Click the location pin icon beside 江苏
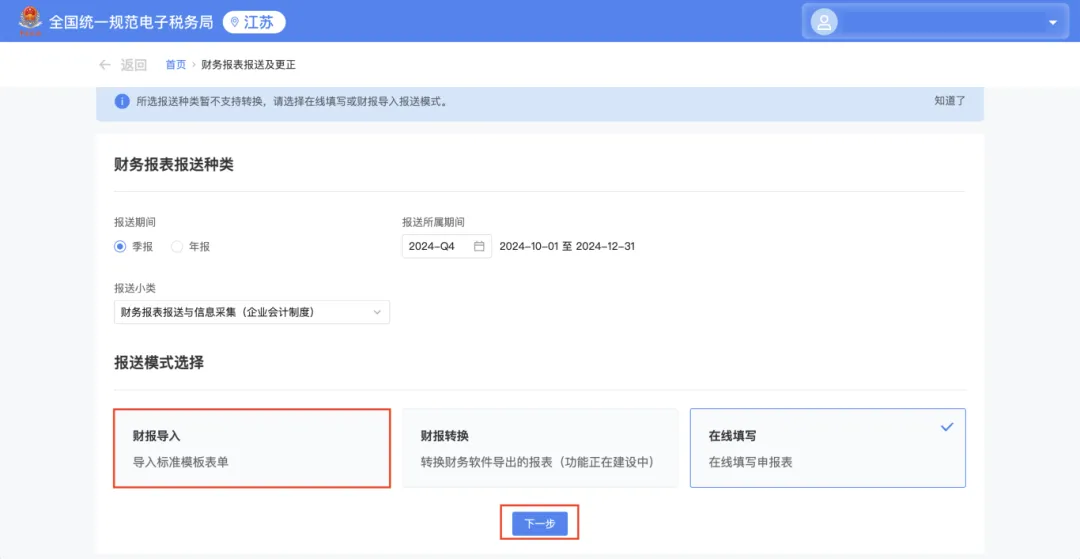The width and height of the screenshot is (1080, 559). point(235,22)
